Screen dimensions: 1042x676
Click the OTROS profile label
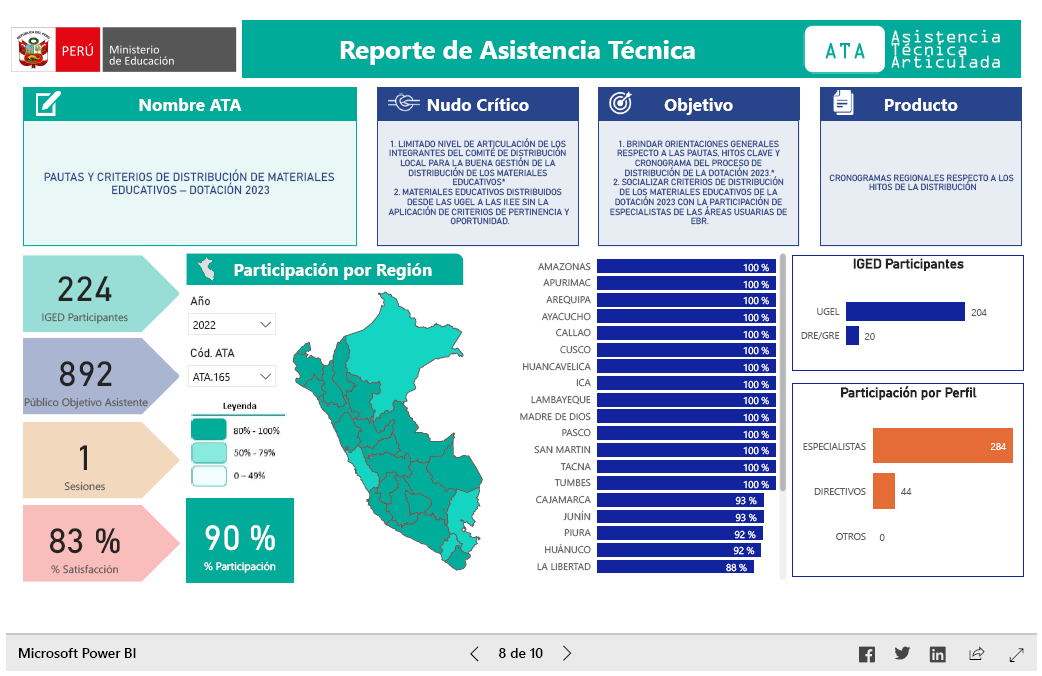point(851,536)
